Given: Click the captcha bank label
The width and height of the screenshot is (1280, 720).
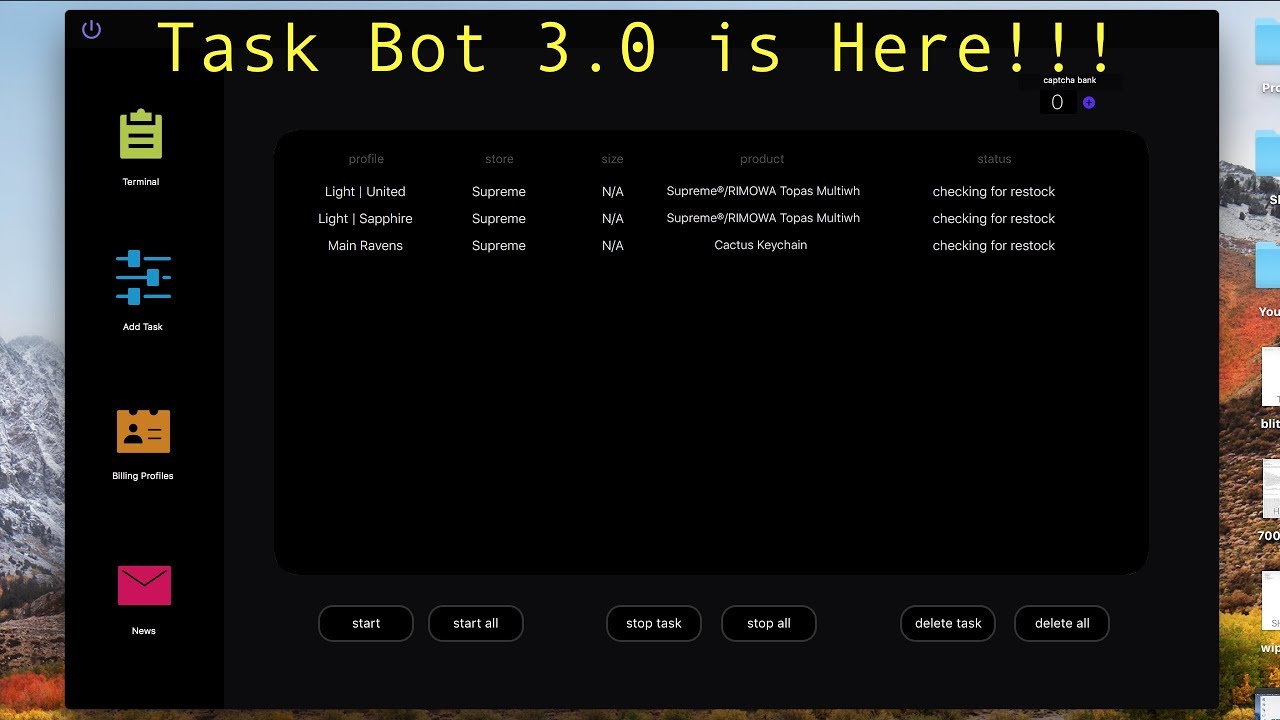Looking at the screenshot, I should click(x=1070, y=80).
